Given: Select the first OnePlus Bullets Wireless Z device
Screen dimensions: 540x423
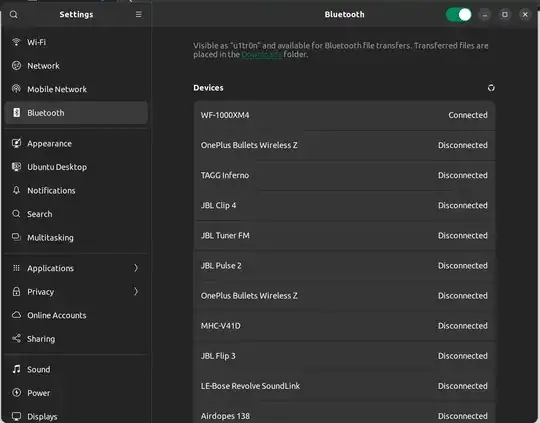Looking at the screenshot, I should (x=344, y=145).
